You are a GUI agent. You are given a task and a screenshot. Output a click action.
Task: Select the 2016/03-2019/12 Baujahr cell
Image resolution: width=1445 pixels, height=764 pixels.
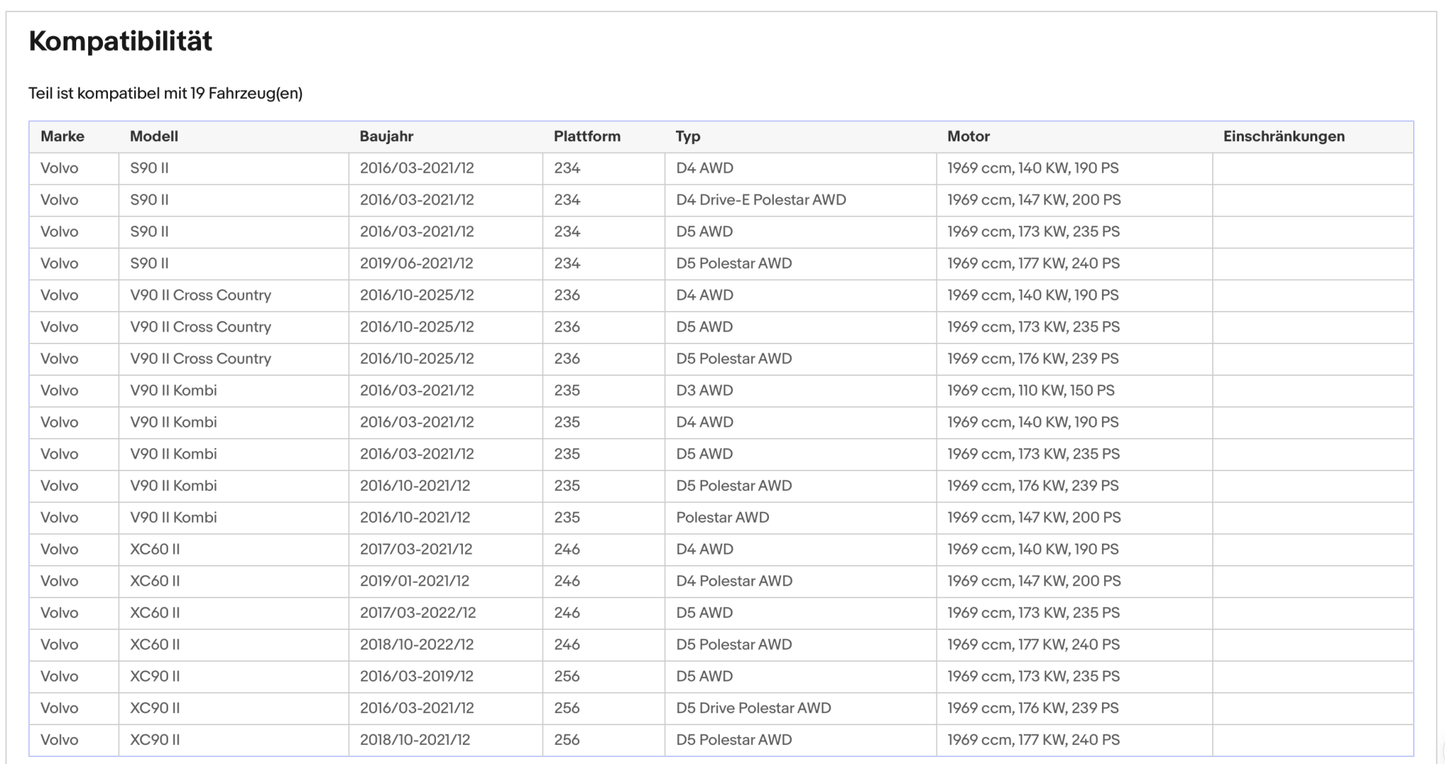coord(416,676)
